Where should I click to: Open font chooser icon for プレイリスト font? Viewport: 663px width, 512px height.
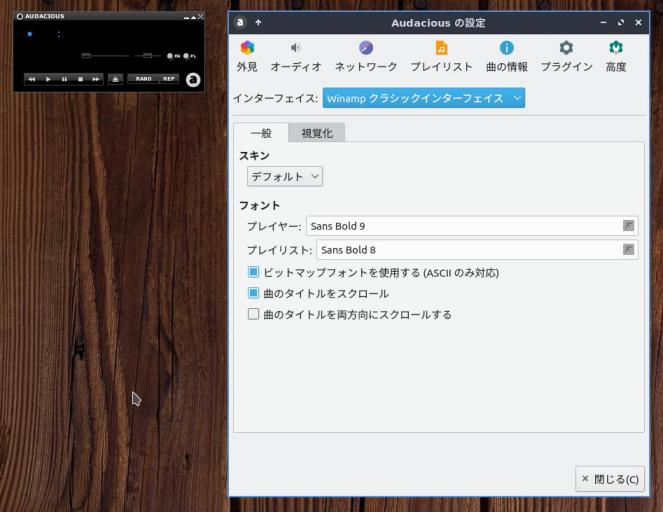coord(628,249)
